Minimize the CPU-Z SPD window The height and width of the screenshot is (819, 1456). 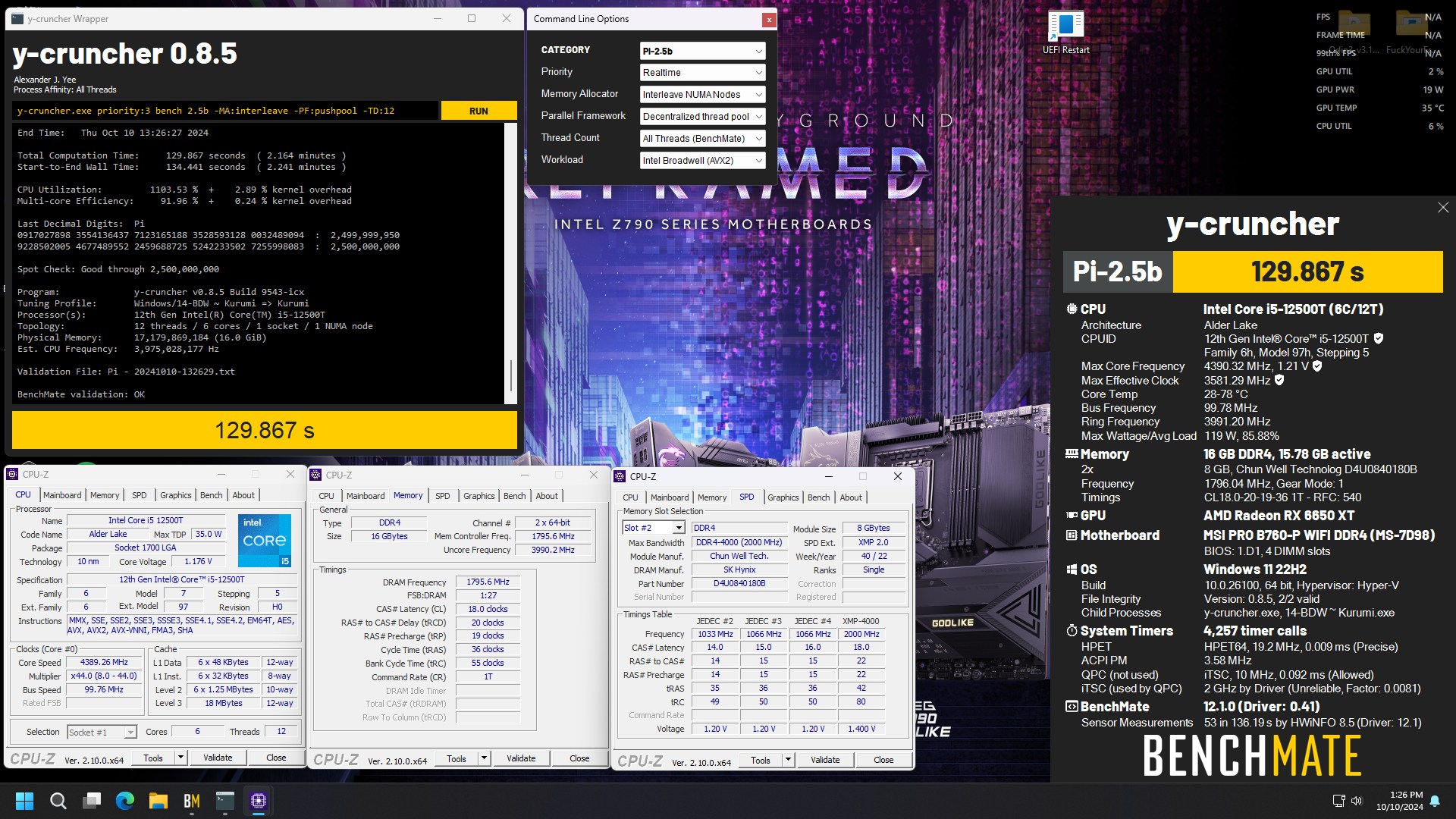pyautogui.click(x=828, y=476)
